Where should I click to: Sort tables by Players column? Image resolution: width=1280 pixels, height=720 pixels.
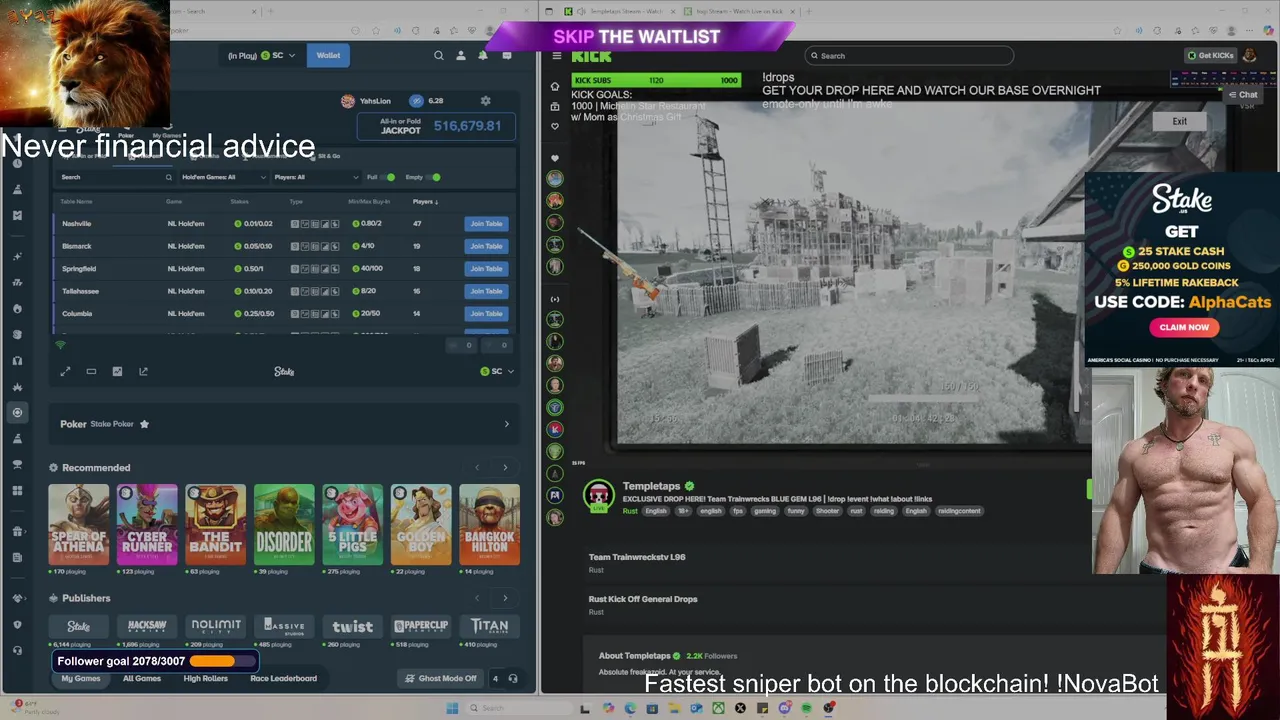(x=424, y=202)
